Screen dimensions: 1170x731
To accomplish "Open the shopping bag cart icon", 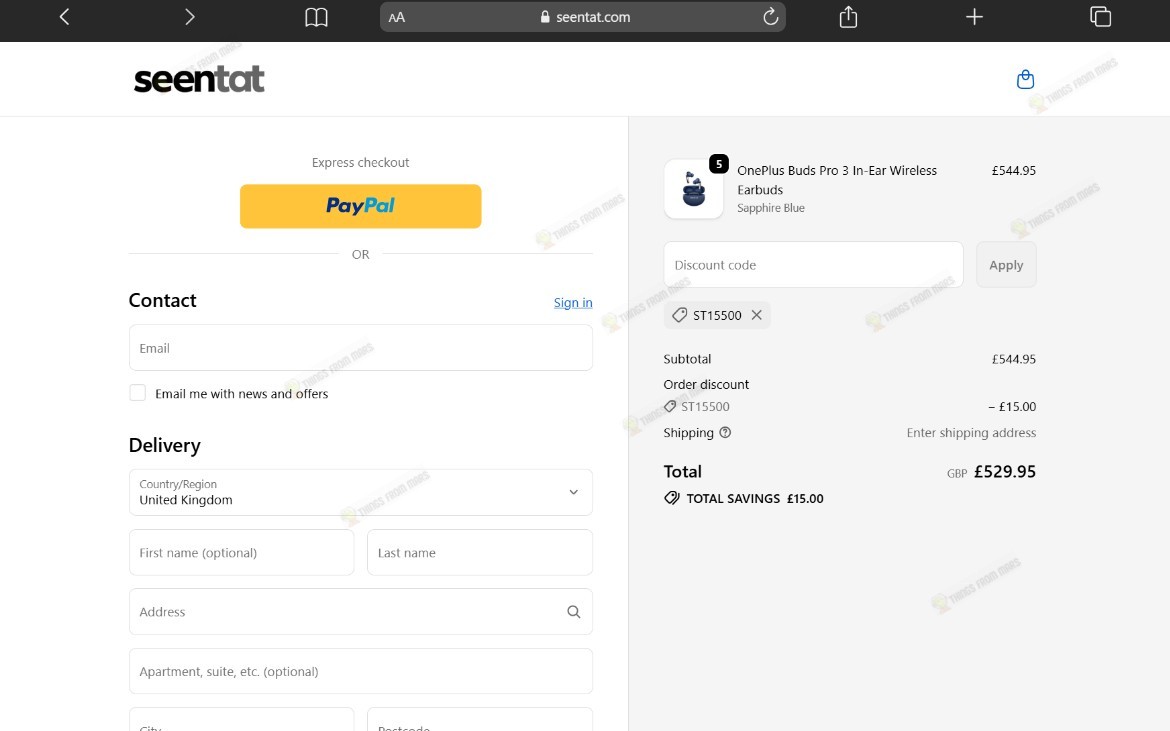I will [x=1025, y=79].
